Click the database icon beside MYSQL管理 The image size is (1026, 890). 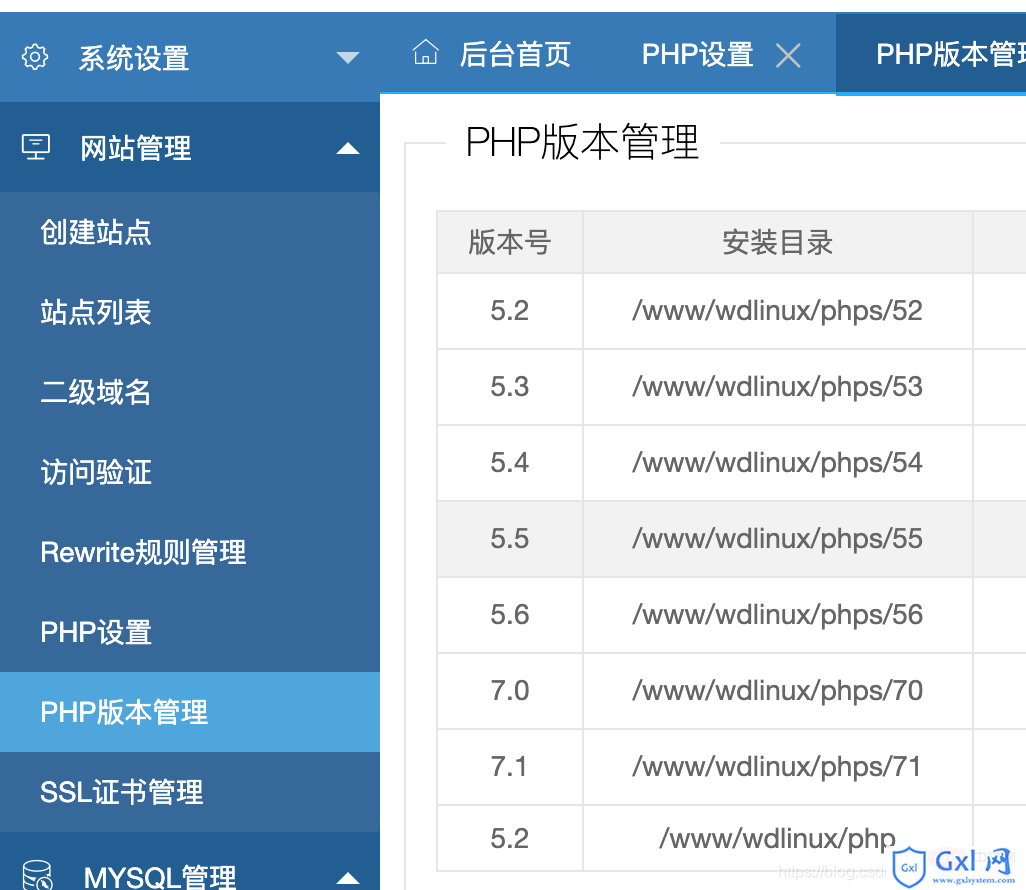[x=37, y=876]
